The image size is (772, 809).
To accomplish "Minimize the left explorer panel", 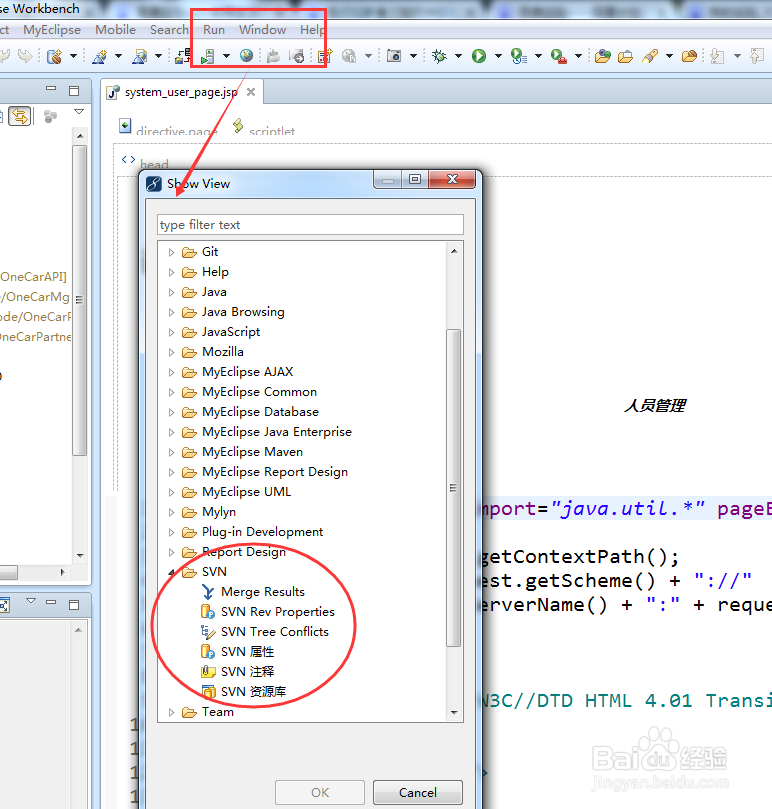I will tap(51, 89).
